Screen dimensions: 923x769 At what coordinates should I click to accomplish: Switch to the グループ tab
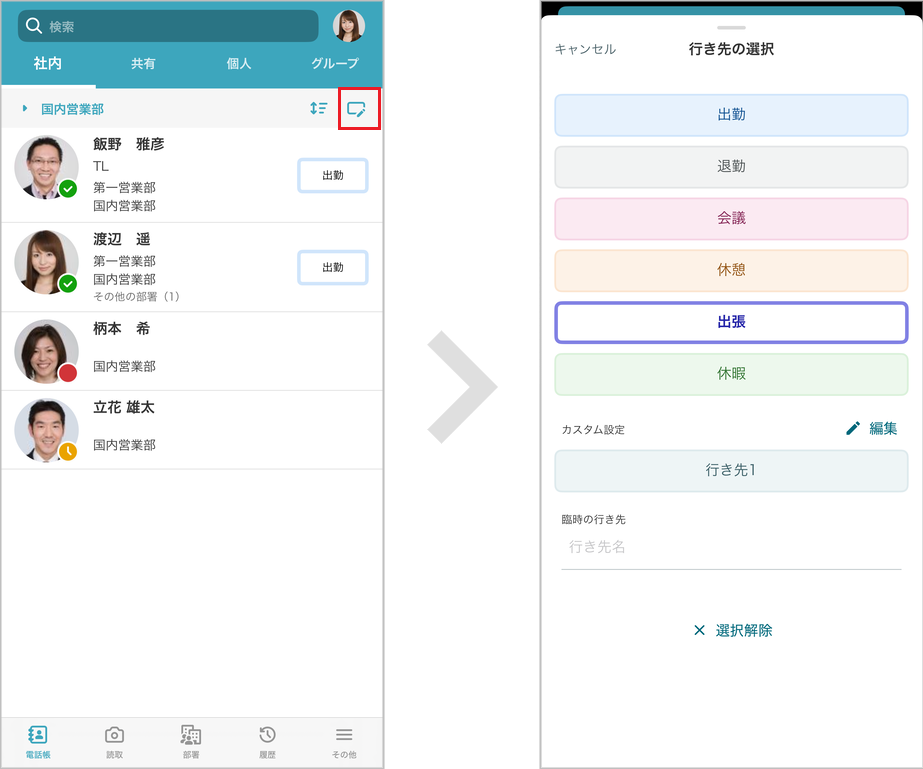tap(334, 63)
